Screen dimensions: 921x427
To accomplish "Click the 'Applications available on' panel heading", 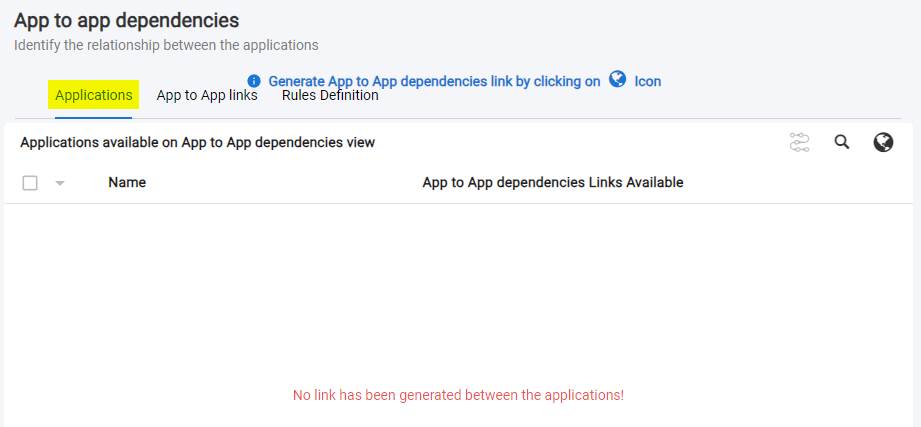I will point(197,143).
